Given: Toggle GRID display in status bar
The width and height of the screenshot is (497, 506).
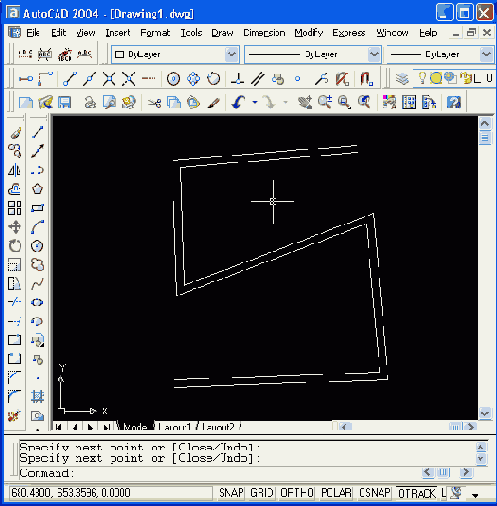Looking at the screenshot, I should pyautogui.click(x=262, y=493).
